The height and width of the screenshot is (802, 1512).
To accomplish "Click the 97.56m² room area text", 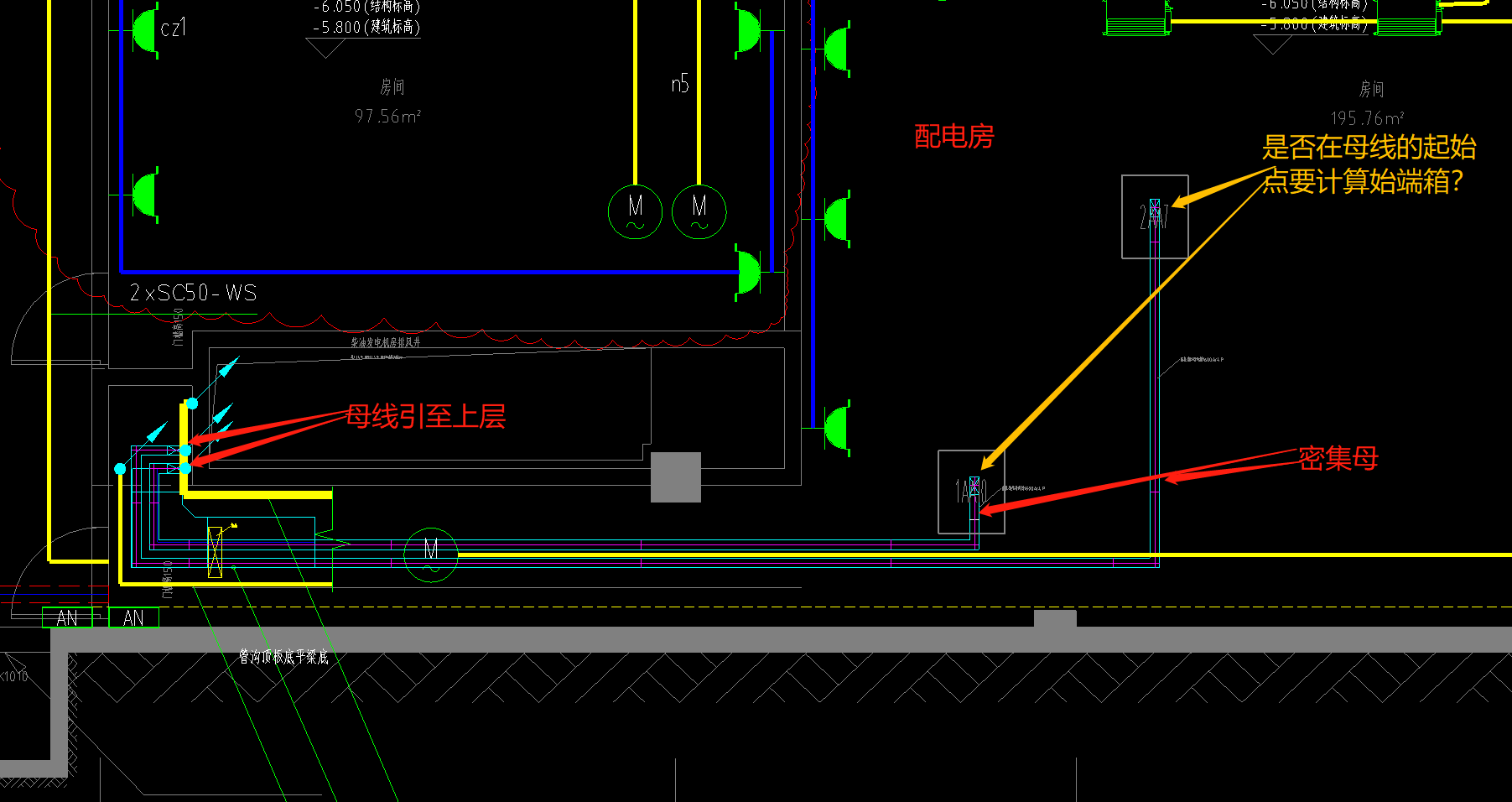I will (x=387, y=116).
